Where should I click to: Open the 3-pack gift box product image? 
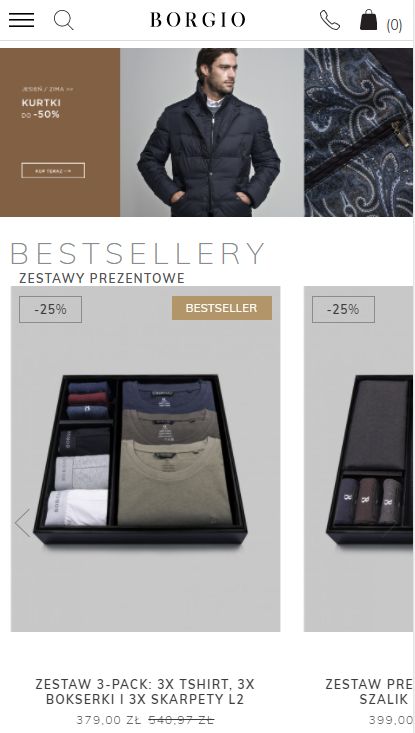(145, 459)
